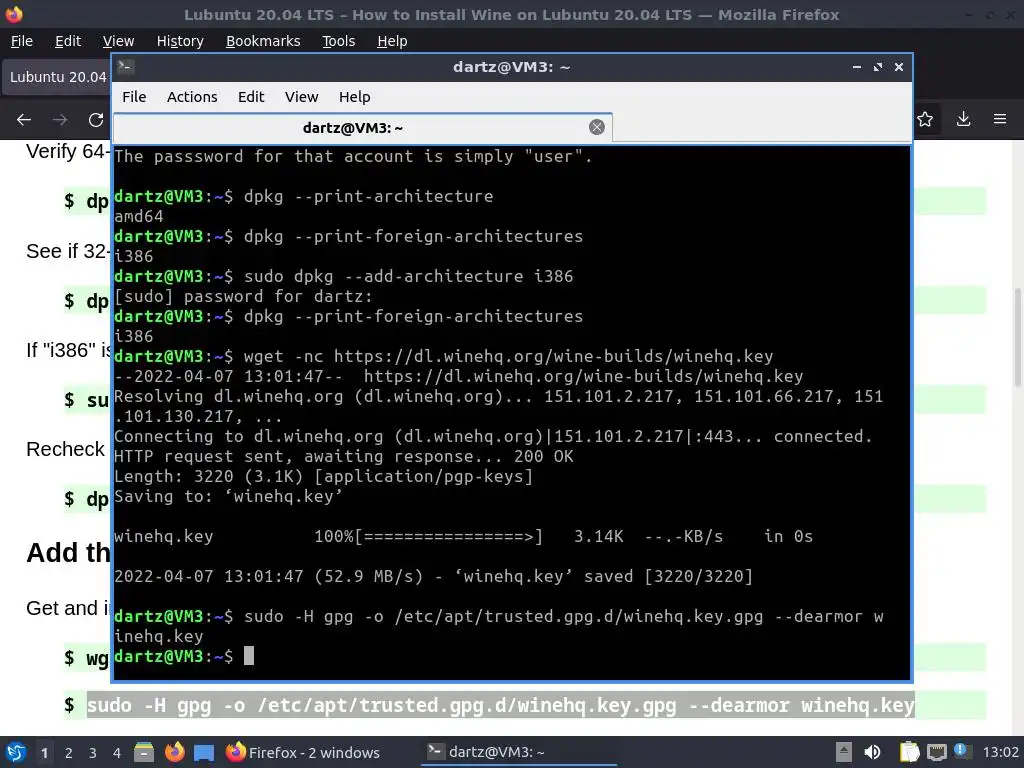Launch the file manager from the taskbar
Viewport: 1024px width, 768px height.
click(144, 752)
